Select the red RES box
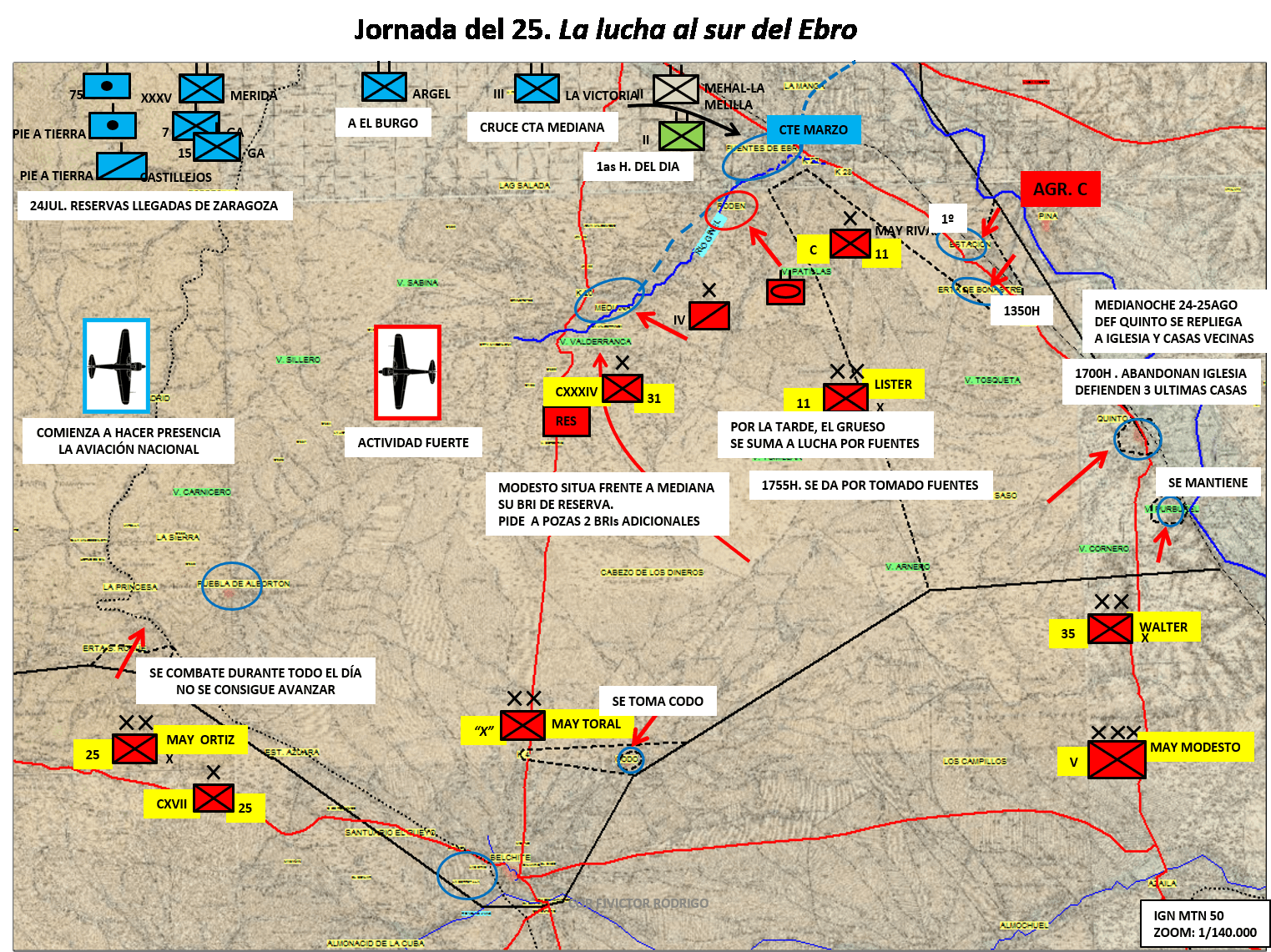 click(567, 421)
